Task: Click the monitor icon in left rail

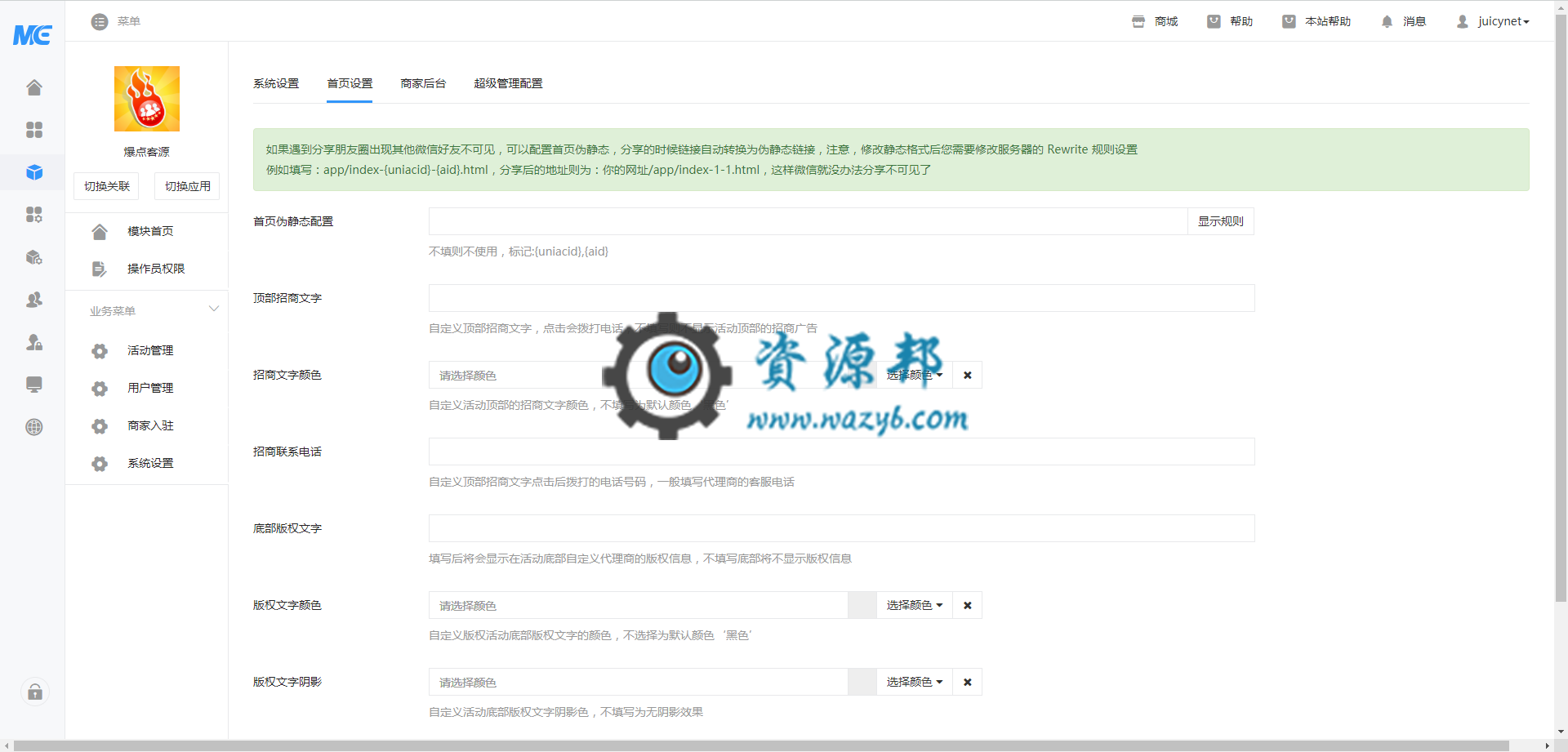Action: tap(34, 385)
